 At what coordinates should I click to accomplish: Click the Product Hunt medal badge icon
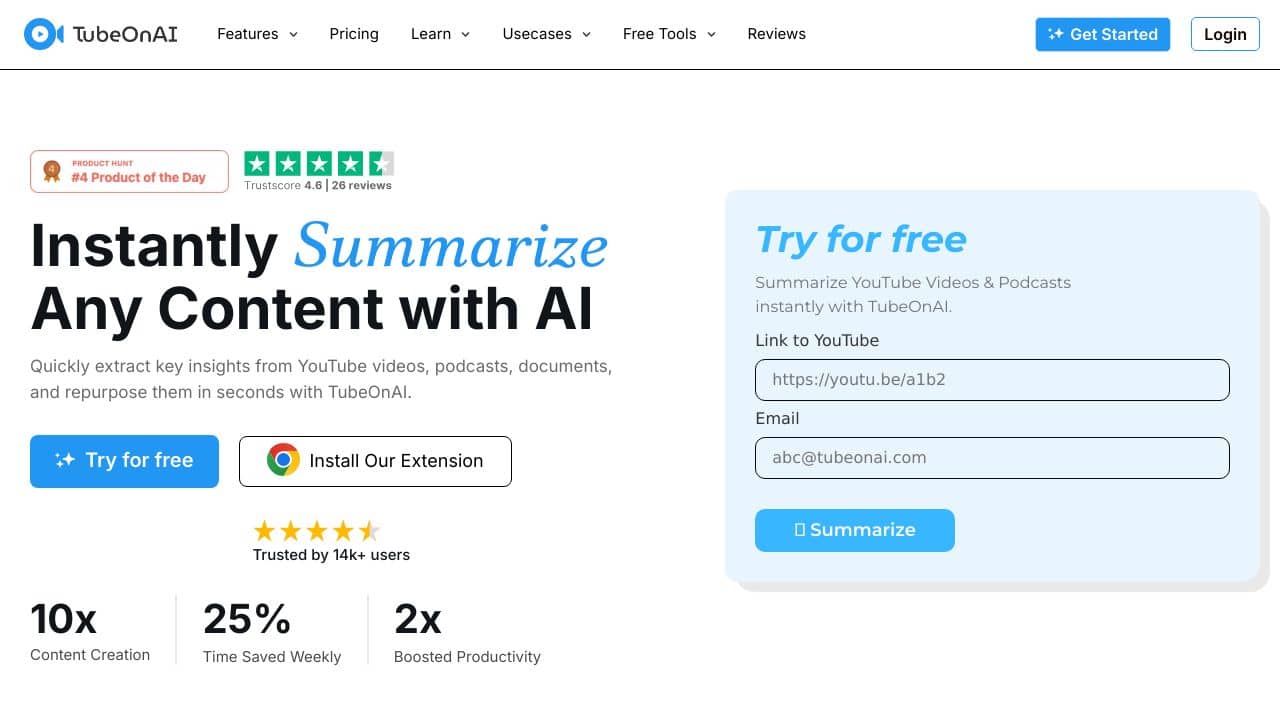coord(52,171)
